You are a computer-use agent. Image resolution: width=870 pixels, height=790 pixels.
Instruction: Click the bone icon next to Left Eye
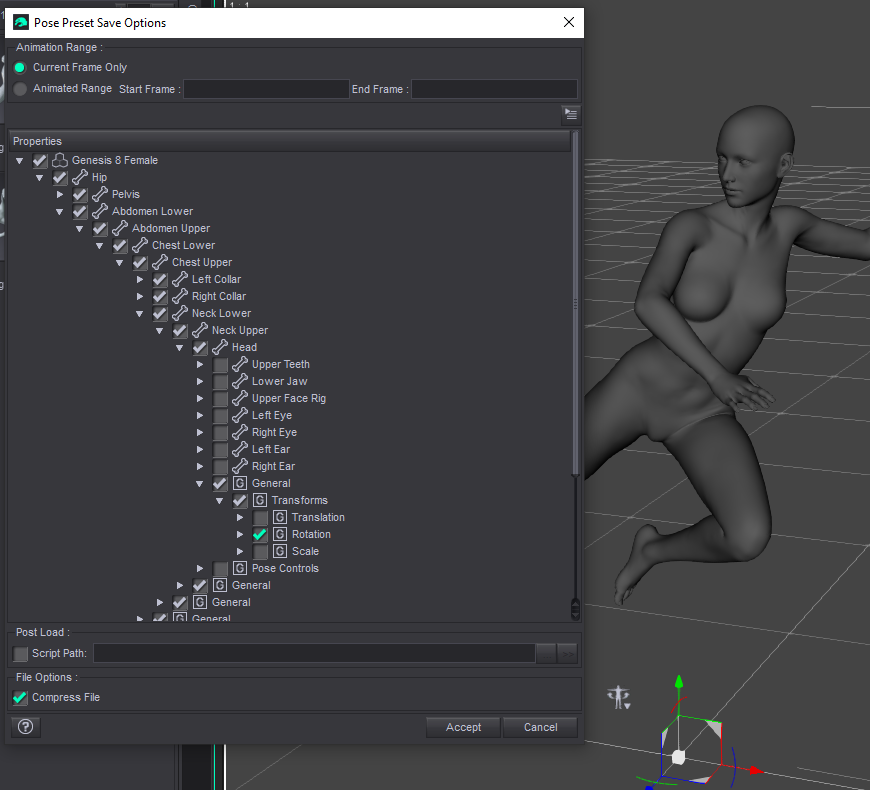(240, 415)
